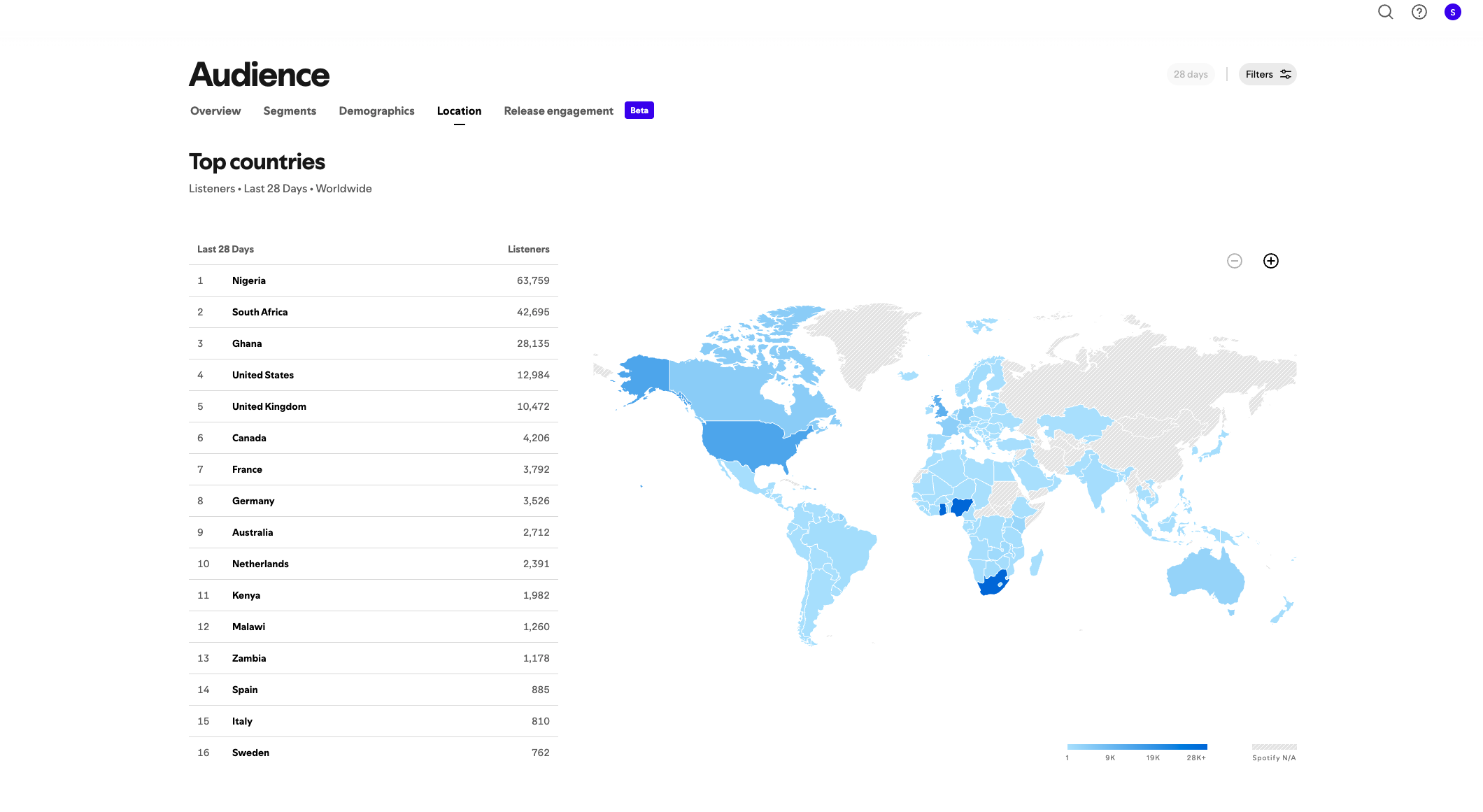The width and height of the screenshot is (1483, 812).
Task: Switch to the Demographics tab
Action: click(x=376, y=111)
